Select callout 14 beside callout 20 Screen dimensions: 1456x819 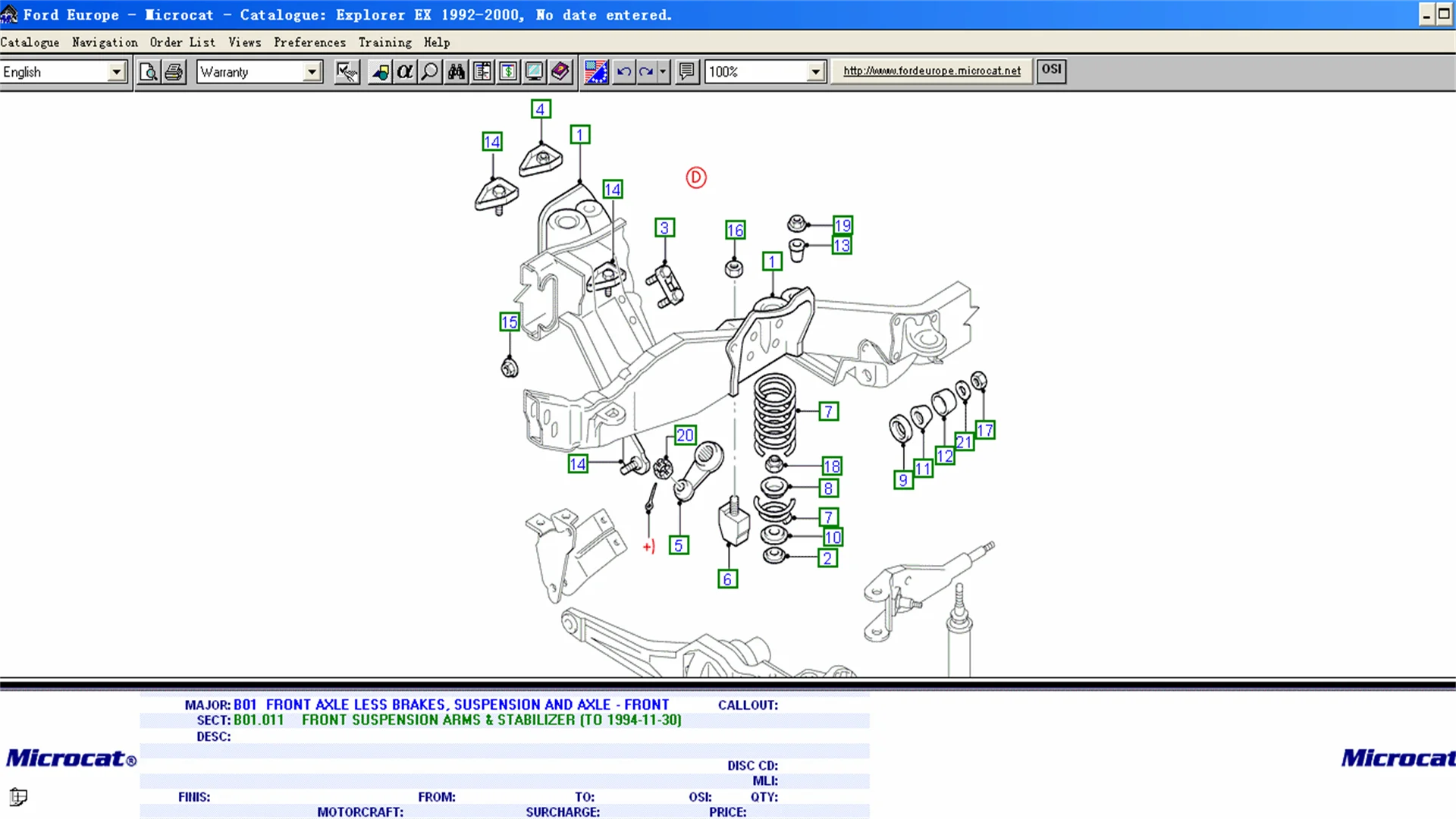click(578, 464)
